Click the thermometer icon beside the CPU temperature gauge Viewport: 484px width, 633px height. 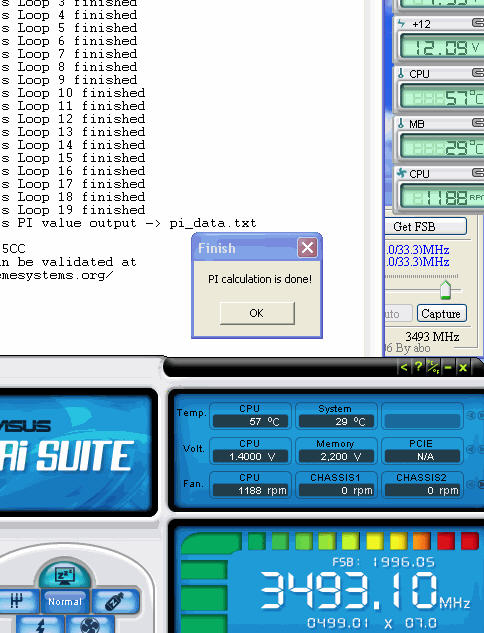click(400, 73)
